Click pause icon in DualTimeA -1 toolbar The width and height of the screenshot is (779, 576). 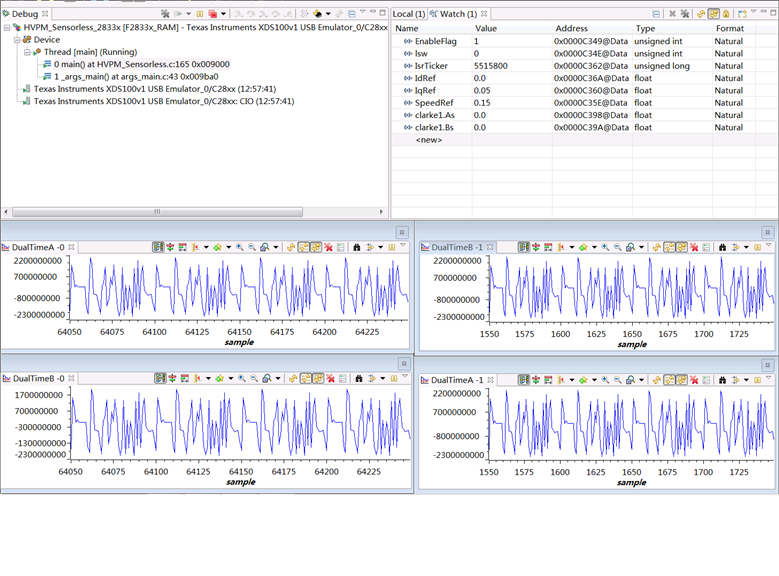[x=757, y=380]
